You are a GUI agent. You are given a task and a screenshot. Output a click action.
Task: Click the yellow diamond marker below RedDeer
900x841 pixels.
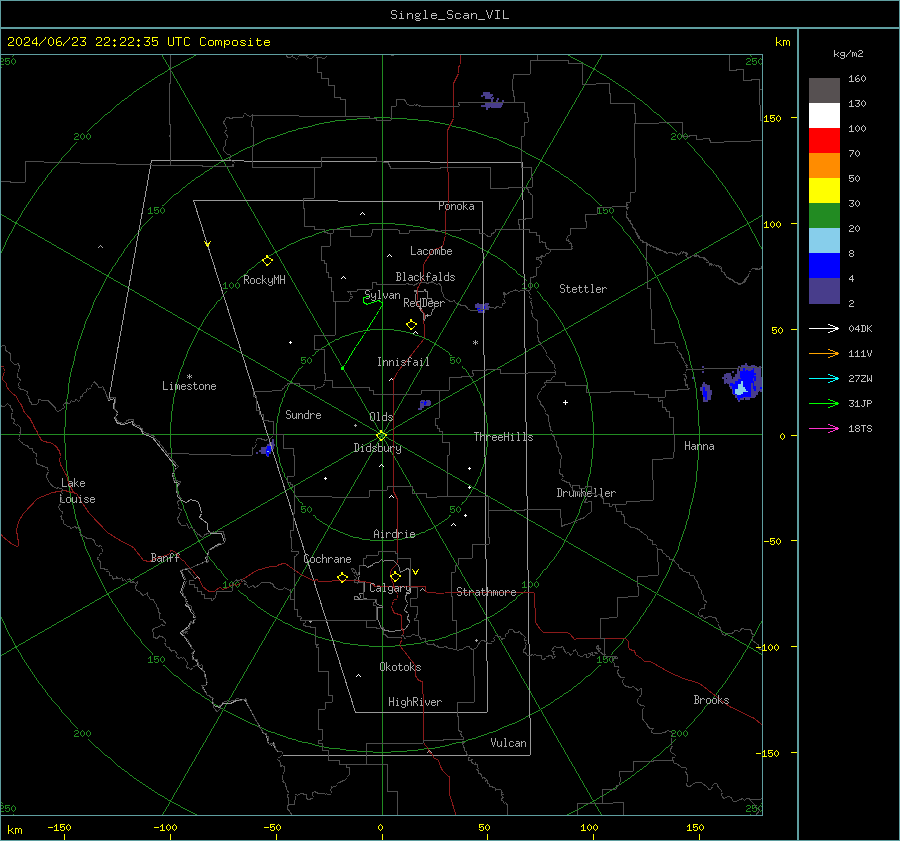[x=411, y=325]
